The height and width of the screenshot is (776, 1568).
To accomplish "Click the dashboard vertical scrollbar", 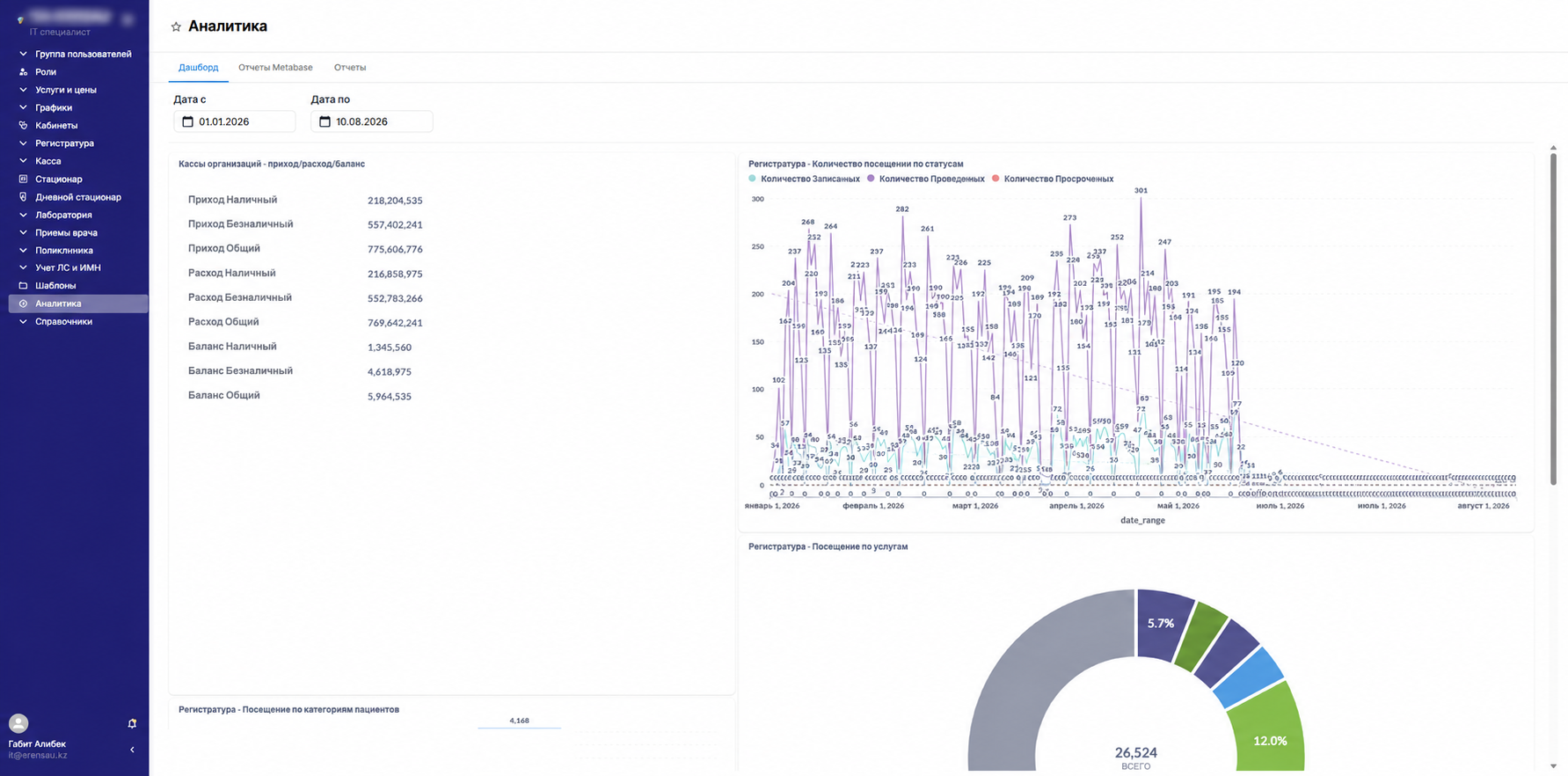I will (x=1553, y=319).
